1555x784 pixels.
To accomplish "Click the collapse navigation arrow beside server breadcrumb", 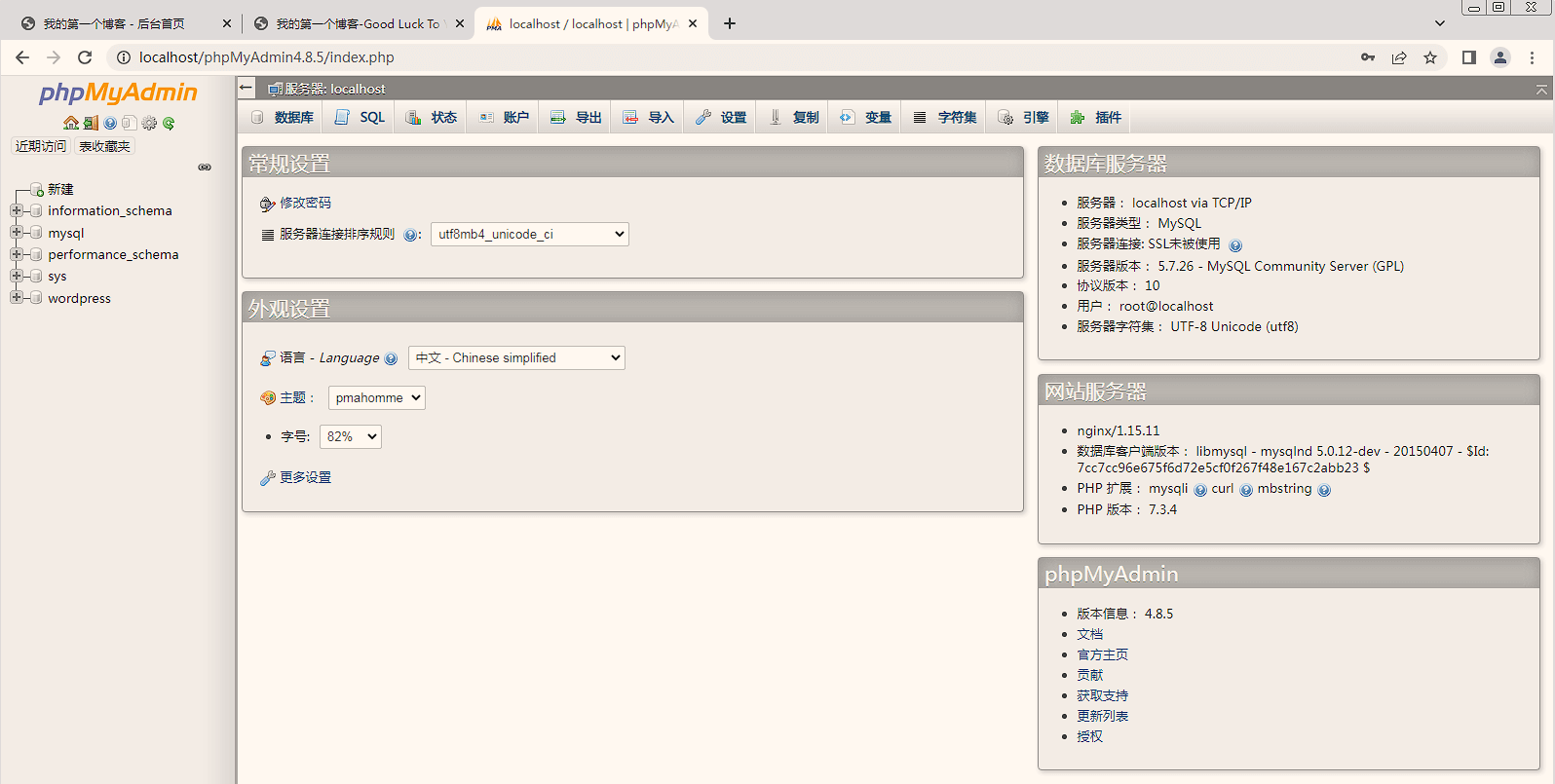I will tap(247, 88).
